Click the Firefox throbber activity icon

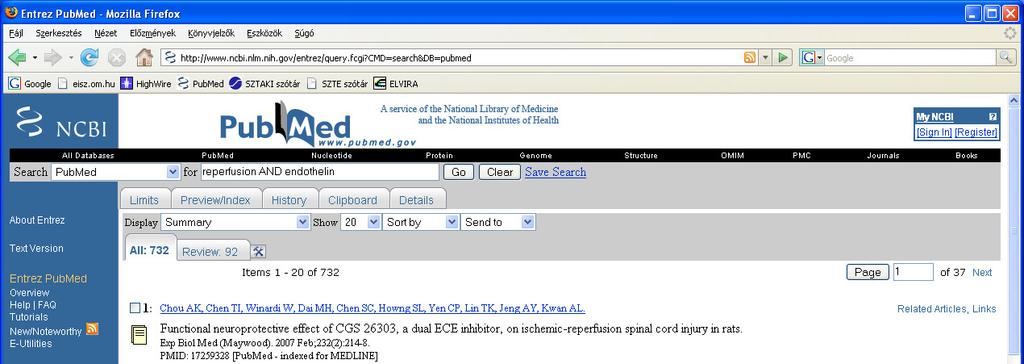coord(1010,33)
